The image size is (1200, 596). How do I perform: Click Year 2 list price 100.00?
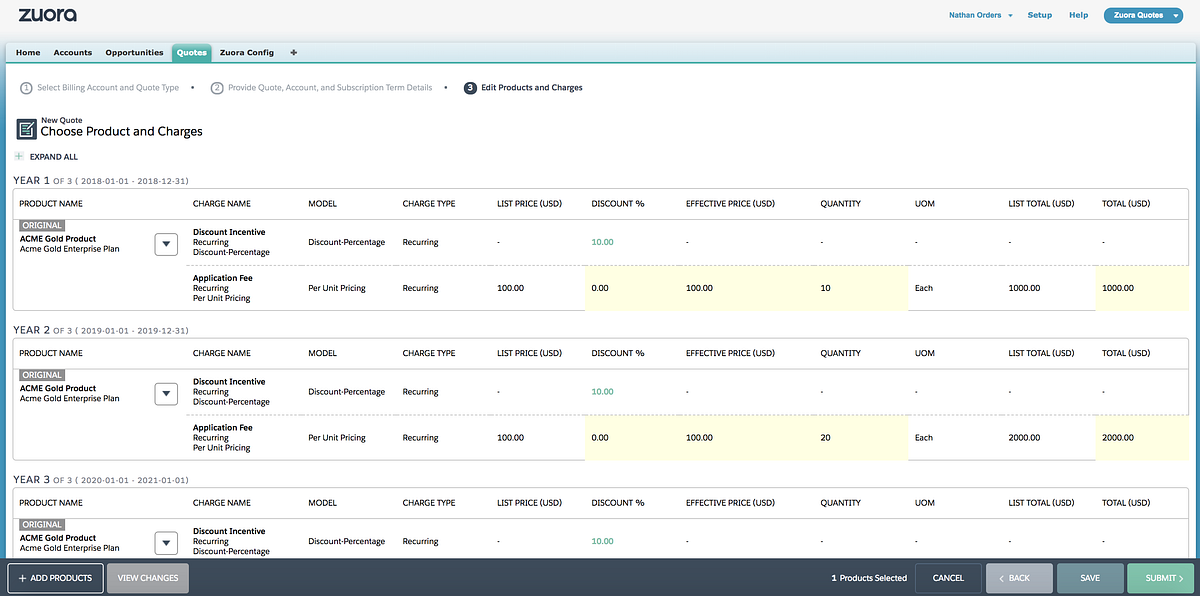click(510, 438)
